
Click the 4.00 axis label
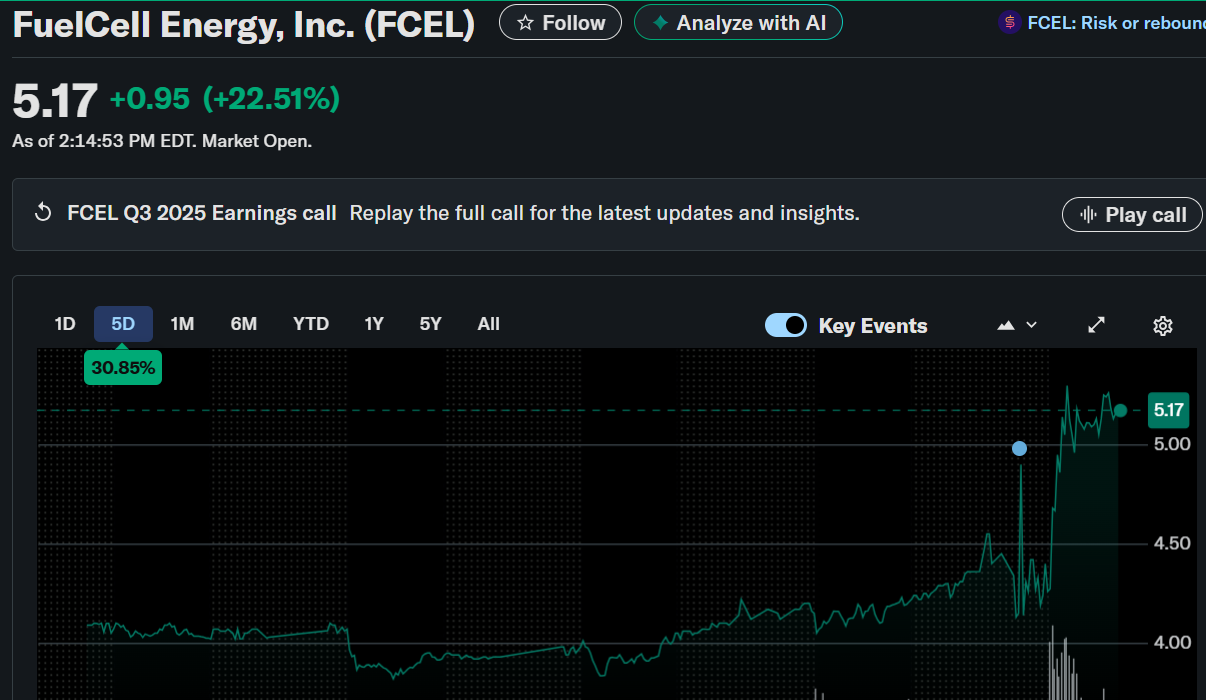[1171, 643]
